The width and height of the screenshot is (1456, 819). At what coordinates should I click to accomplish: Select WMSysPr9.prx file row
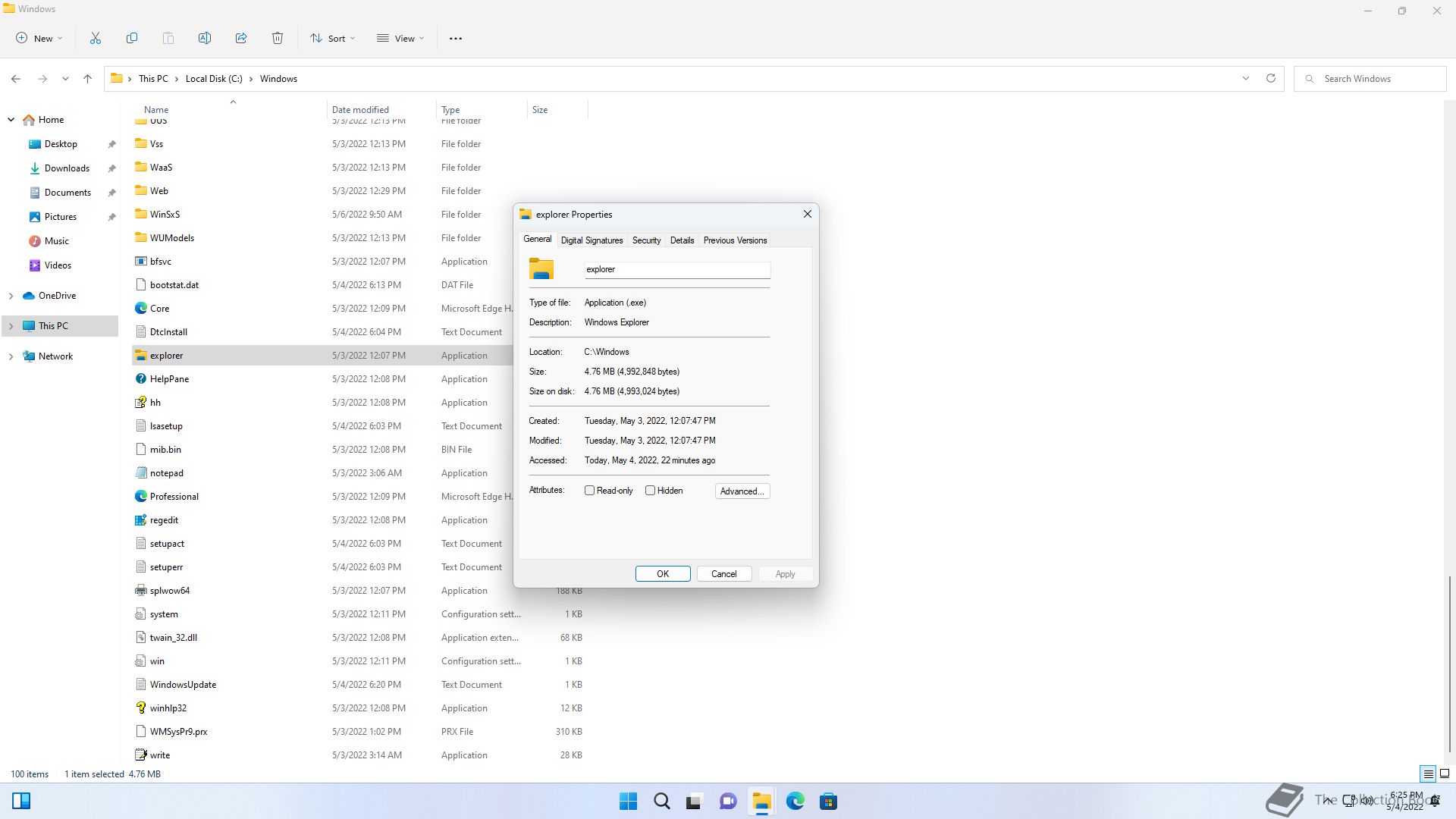[359, 732]
